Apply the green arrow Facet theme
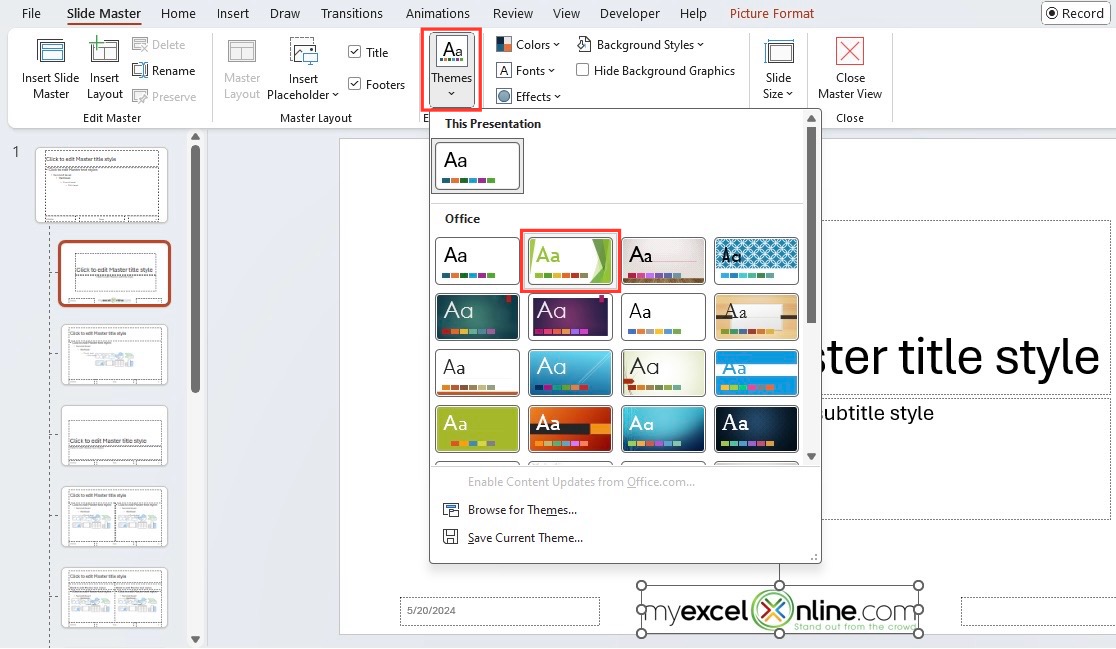1116x649 pixels. (570, 260)
